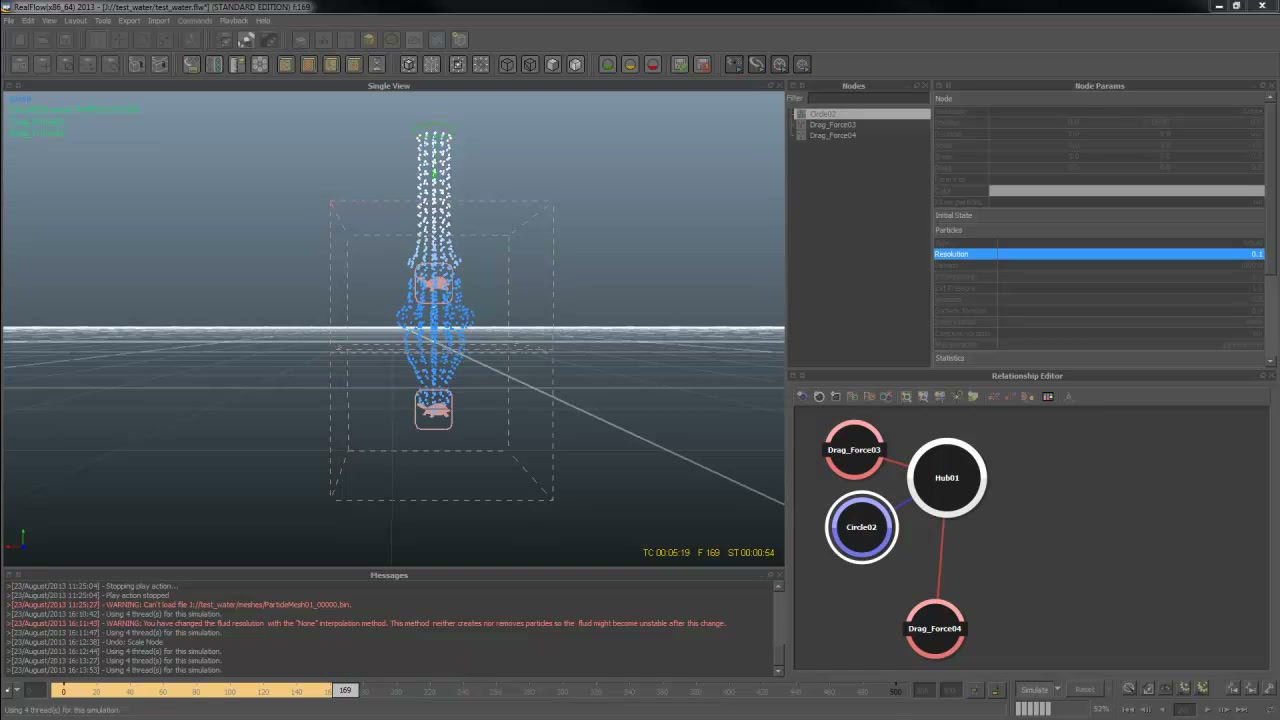
Task: Select Drag_Force03 in the Nodes list
Action: click(x=832, y=125)
